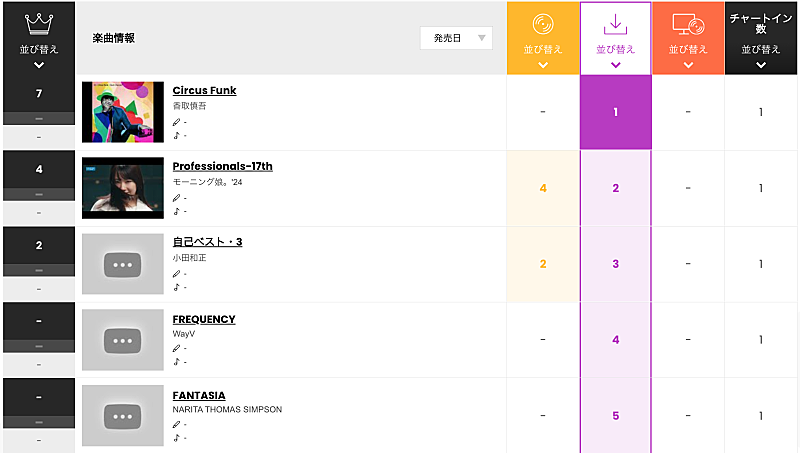Open the Professionals-17th song link
Viewport: 800px width, 453px height.
coord(222,166)
